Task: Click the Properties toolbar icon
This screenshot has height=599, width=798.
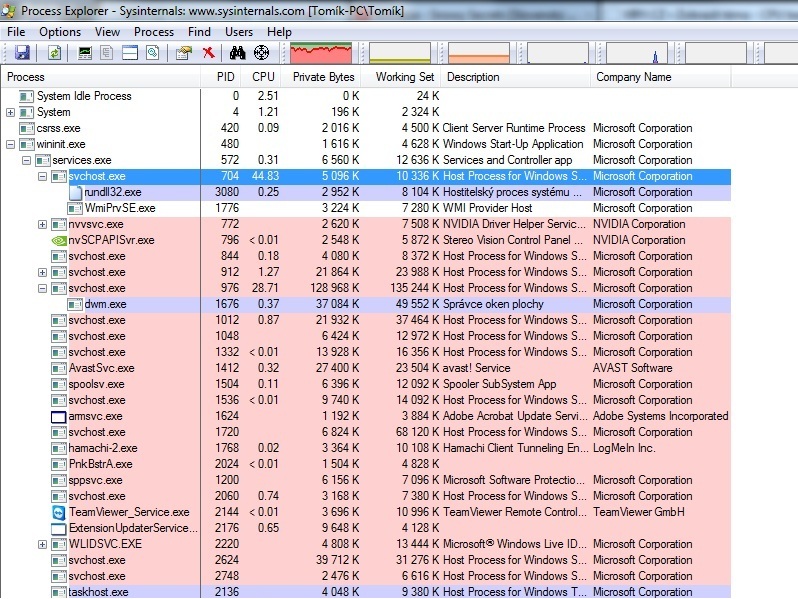Action: (x=184, y=53)
